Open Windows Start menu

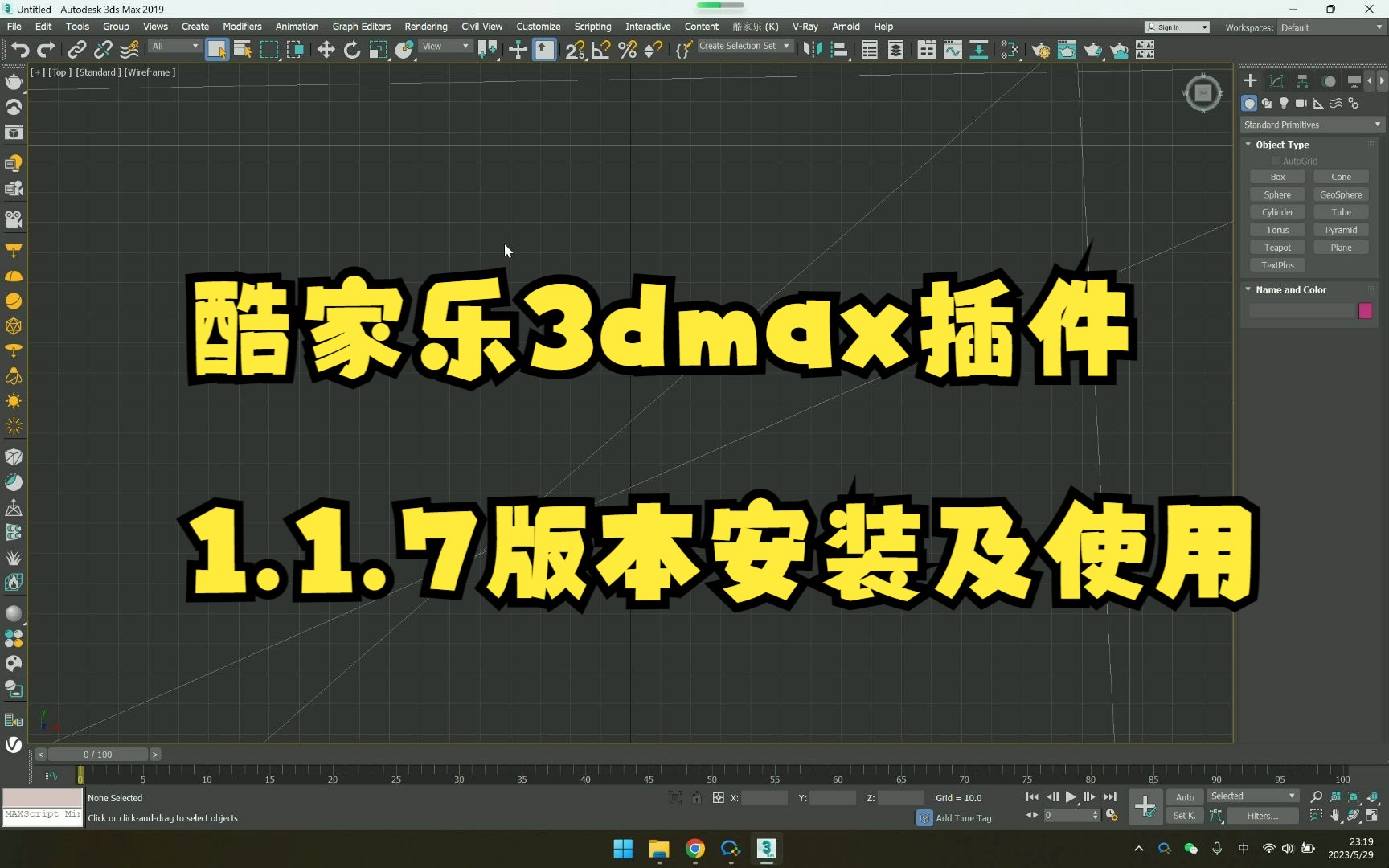click(623, 849)
